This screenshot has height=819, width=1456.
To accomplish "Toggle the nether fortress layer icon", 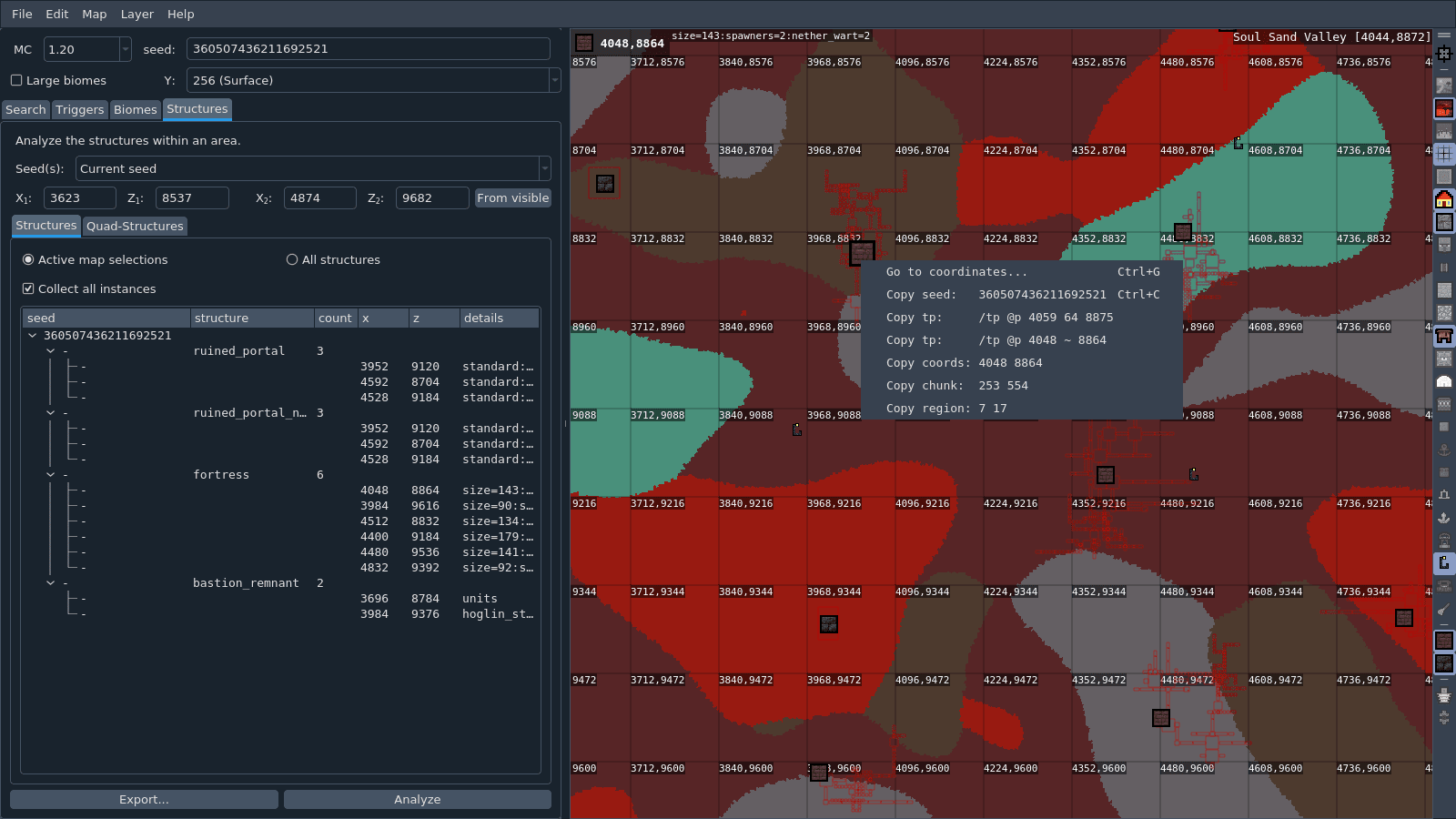I will pyautogui.click(x=1444, y=641).
